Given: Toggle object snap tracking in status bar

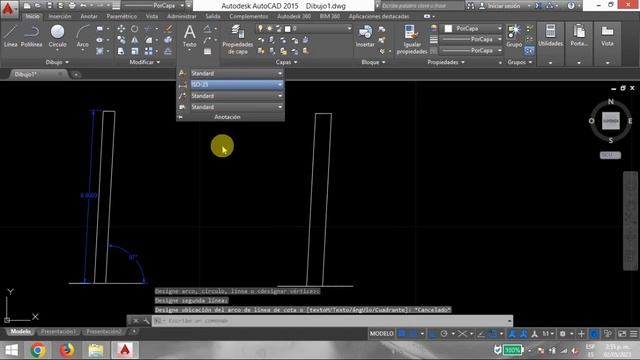Looking at the screenshot, I should (481, 334).
